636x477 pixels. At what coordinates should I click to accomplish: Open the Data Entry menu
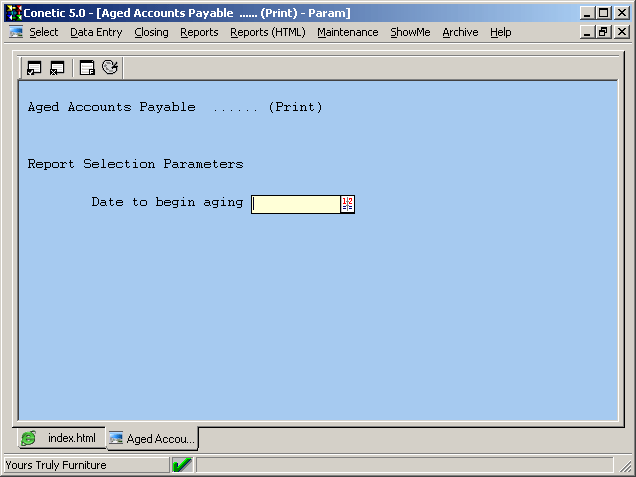pos(96,32)
